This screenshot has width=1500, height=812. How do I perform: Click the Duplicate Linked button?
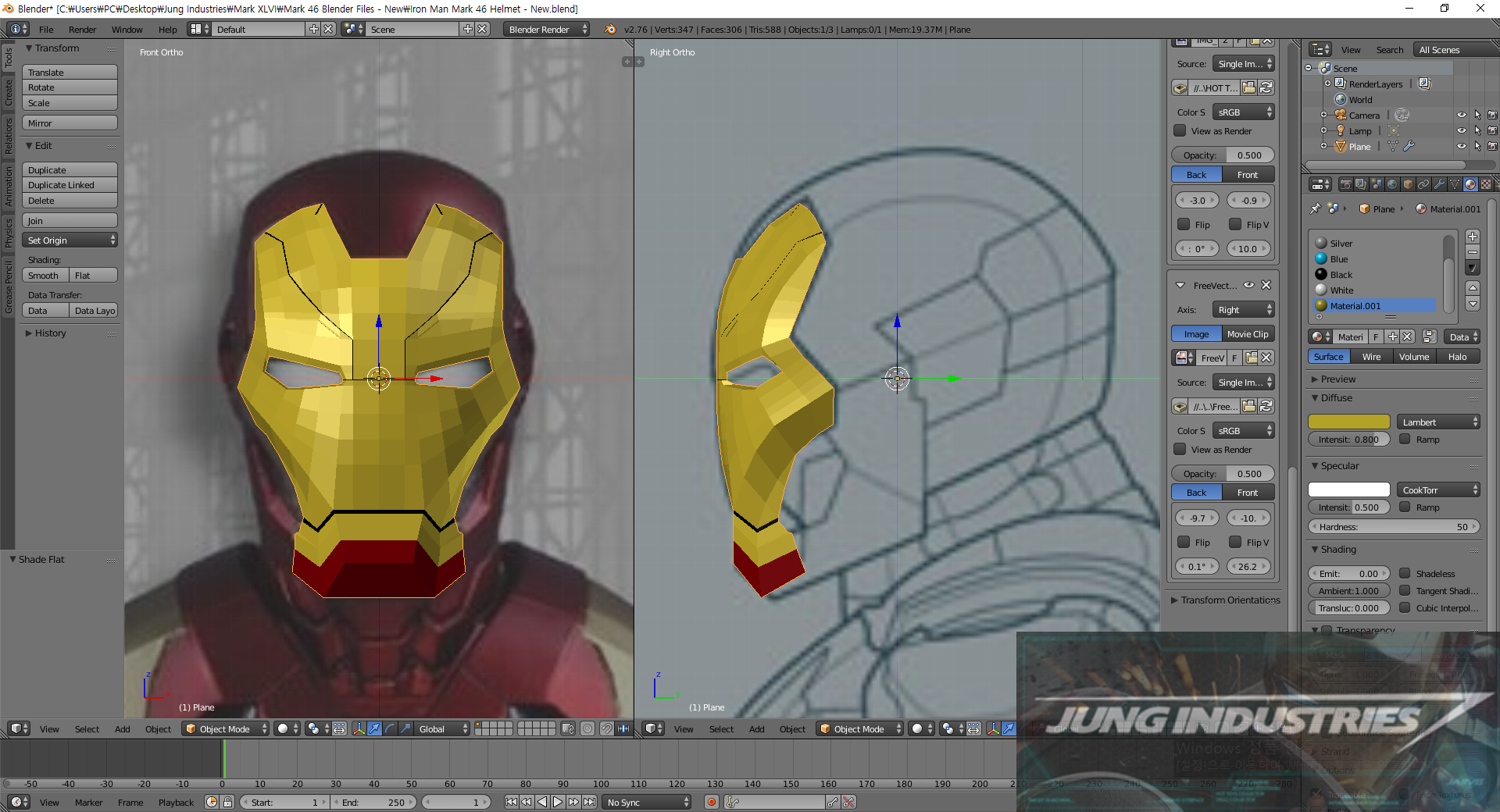click(x=70, y=185)
